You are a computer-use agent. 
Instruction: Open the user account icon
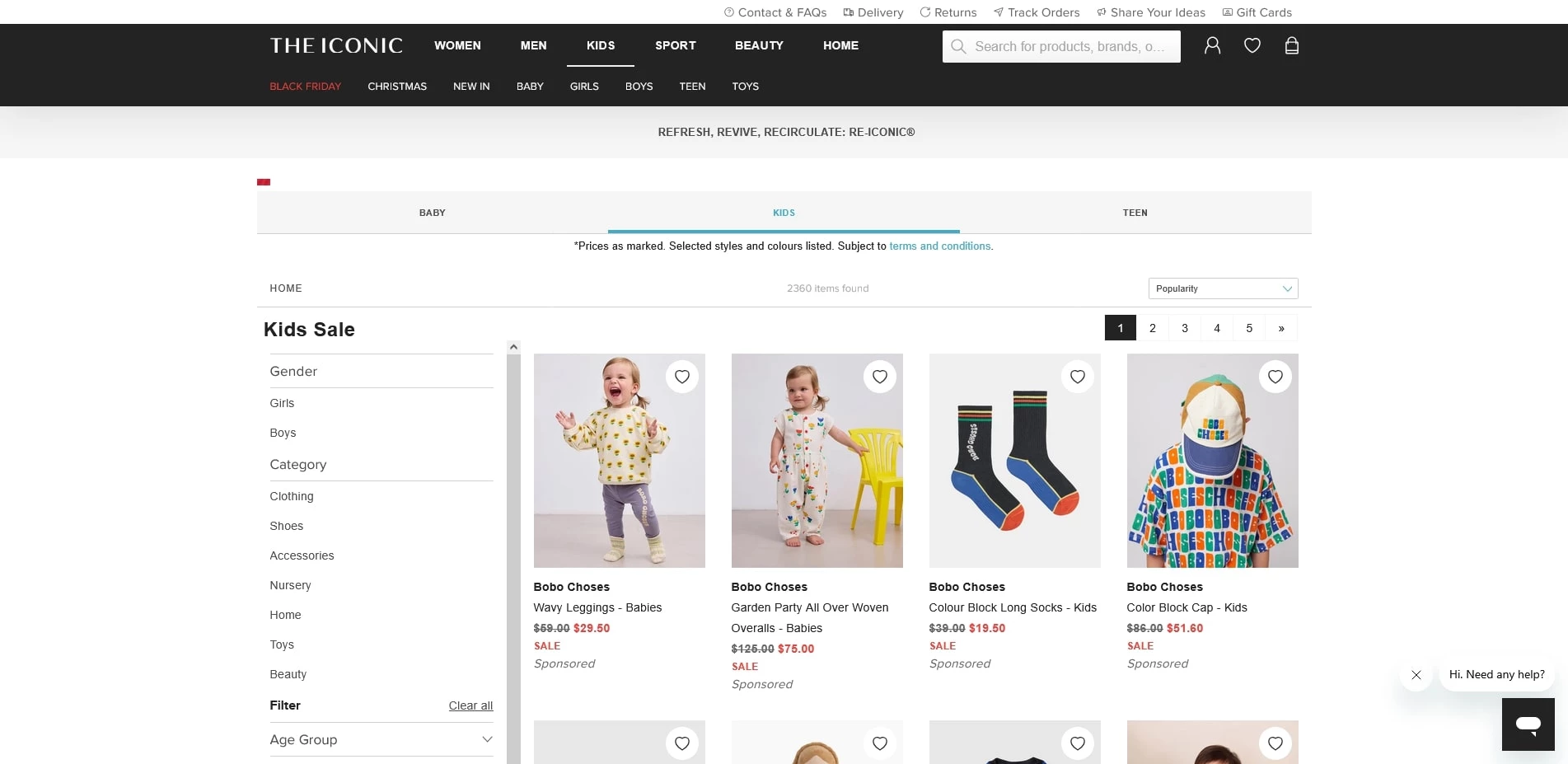pos(1212,46)
